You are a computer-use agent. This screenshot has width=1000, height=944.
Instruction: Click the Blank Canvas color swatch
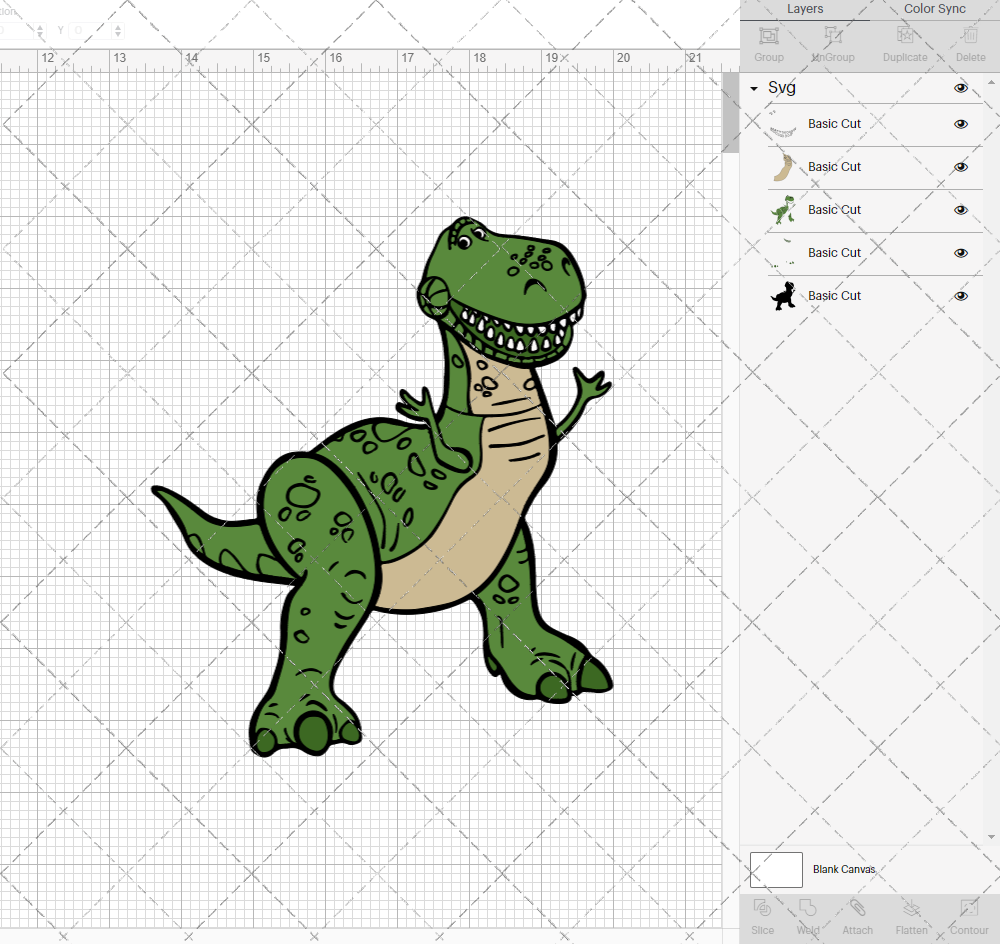tap(776, 869)
